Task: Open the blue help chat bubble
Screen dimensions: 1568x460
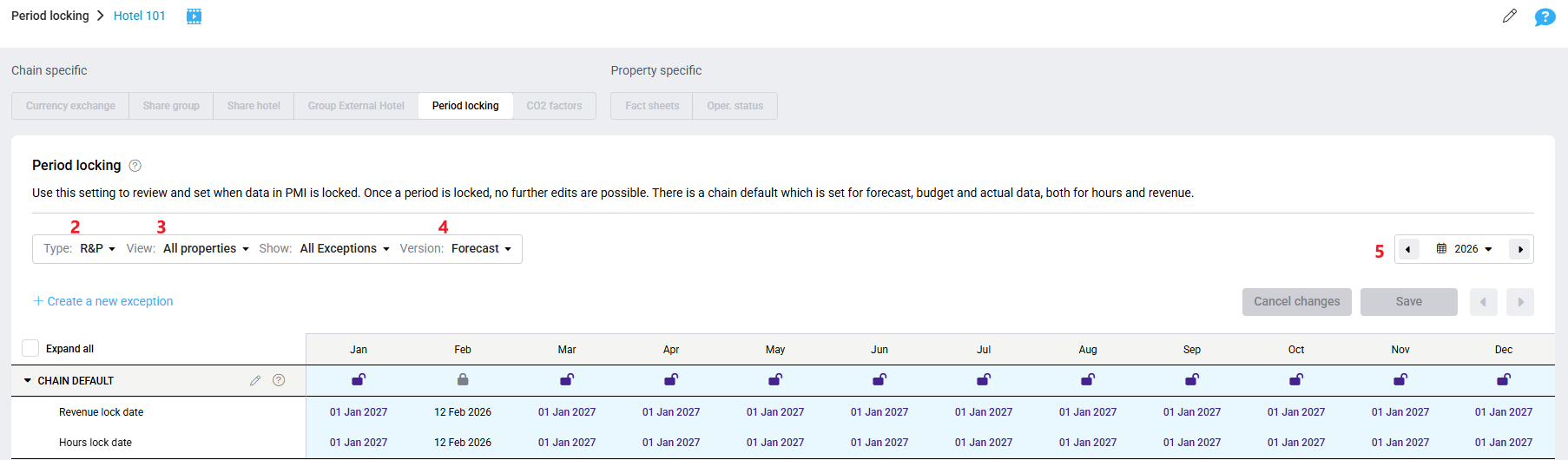Action: click(1545, 16)
